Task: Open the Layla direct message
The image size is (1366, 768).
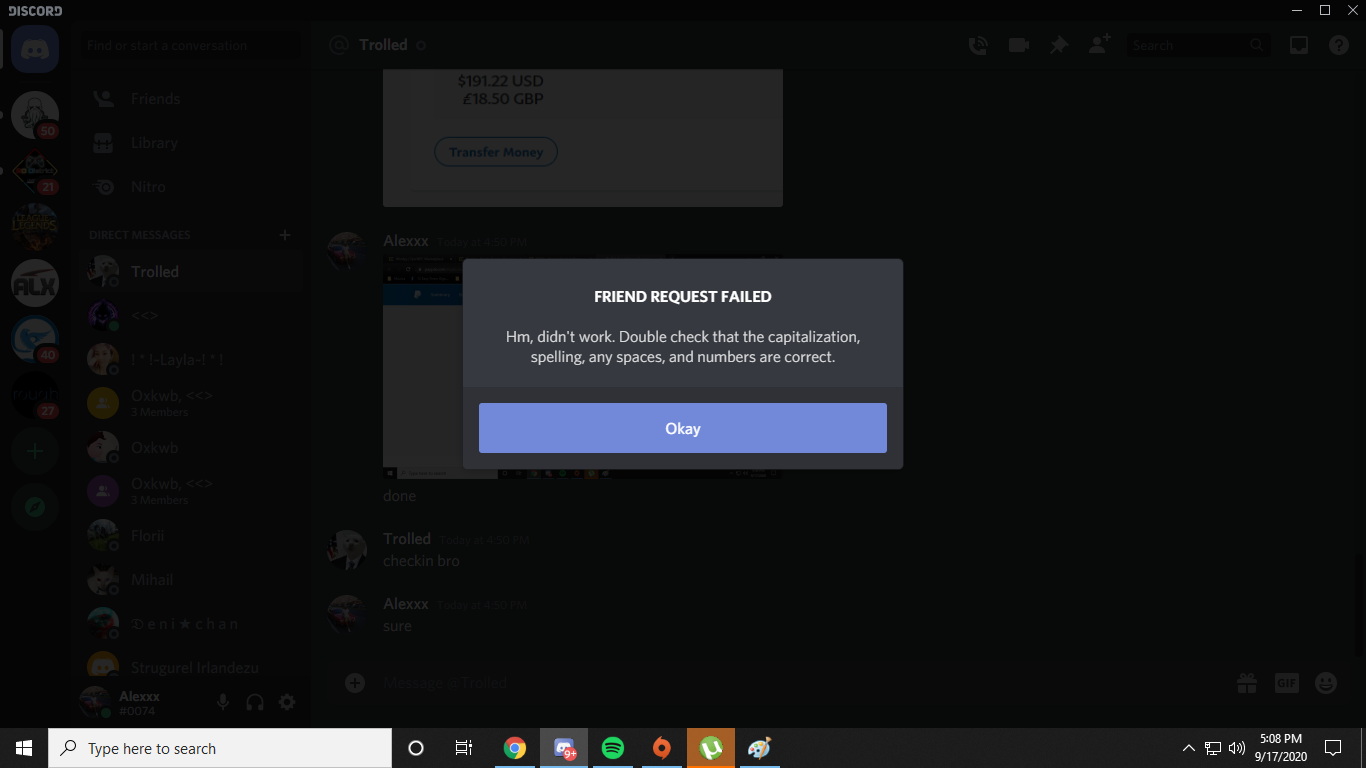Action: 192,359
